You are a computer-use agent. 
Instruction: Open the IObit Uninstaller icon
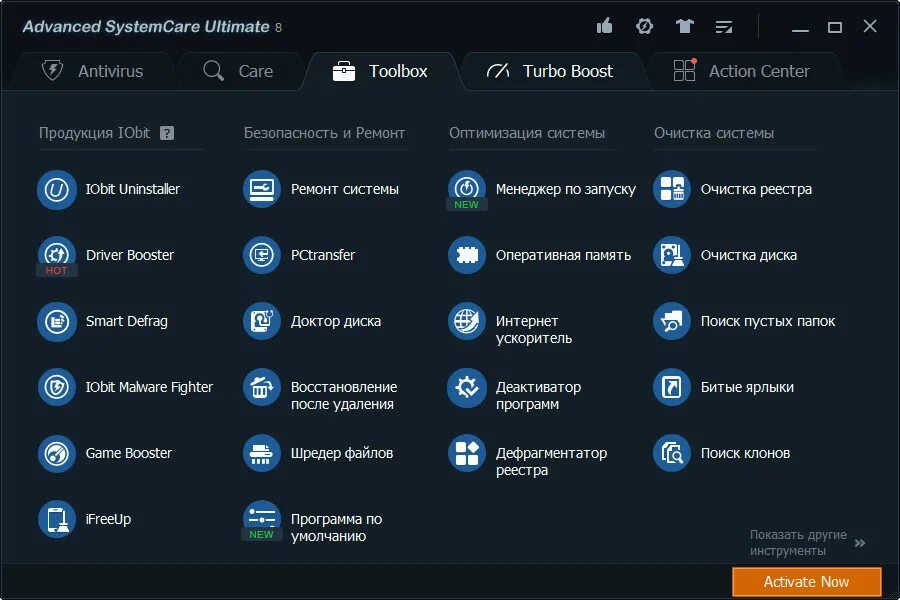click(x=57, y=189)
